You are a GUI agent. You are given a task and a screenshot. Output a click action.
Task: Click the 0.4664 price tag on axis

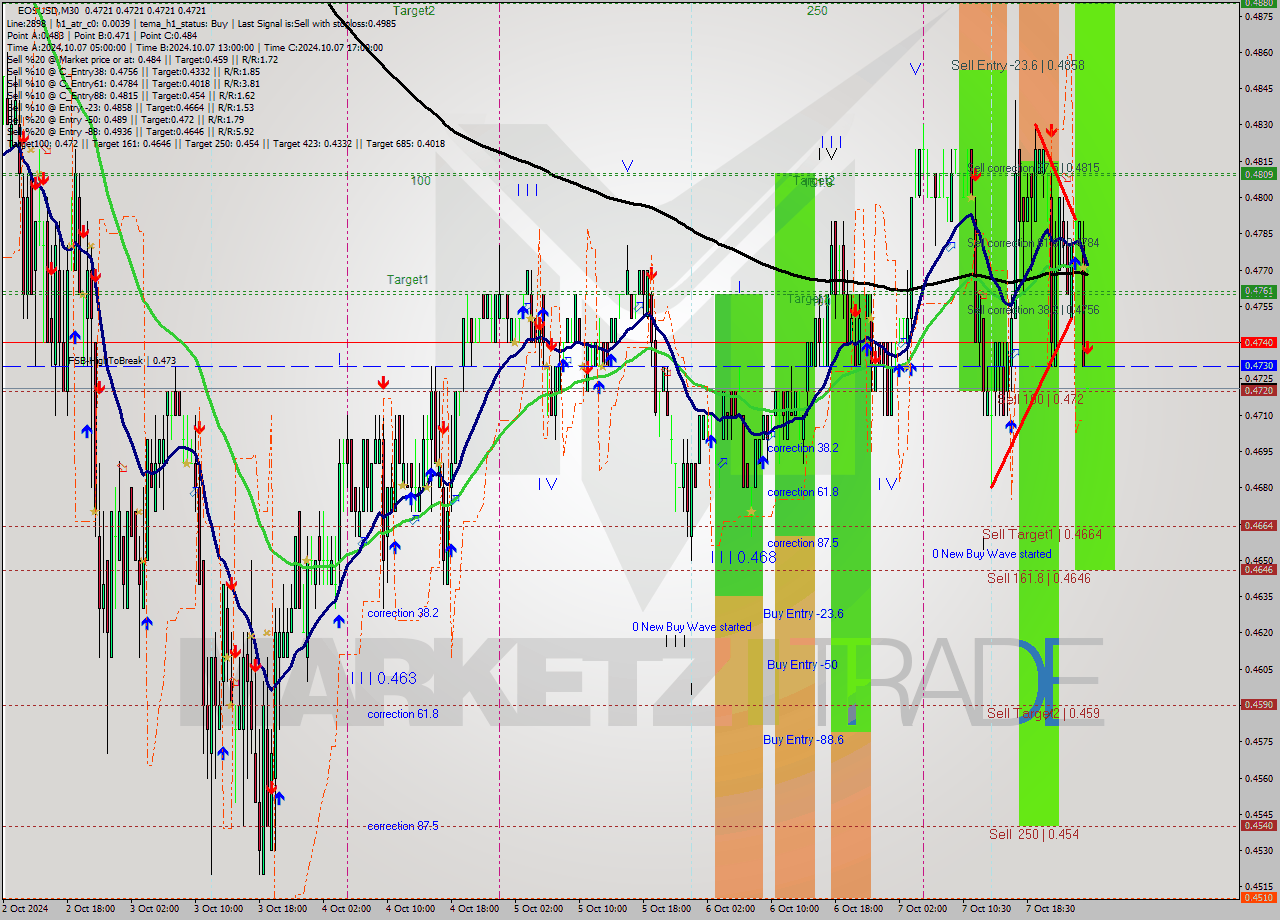(1258, 525)
